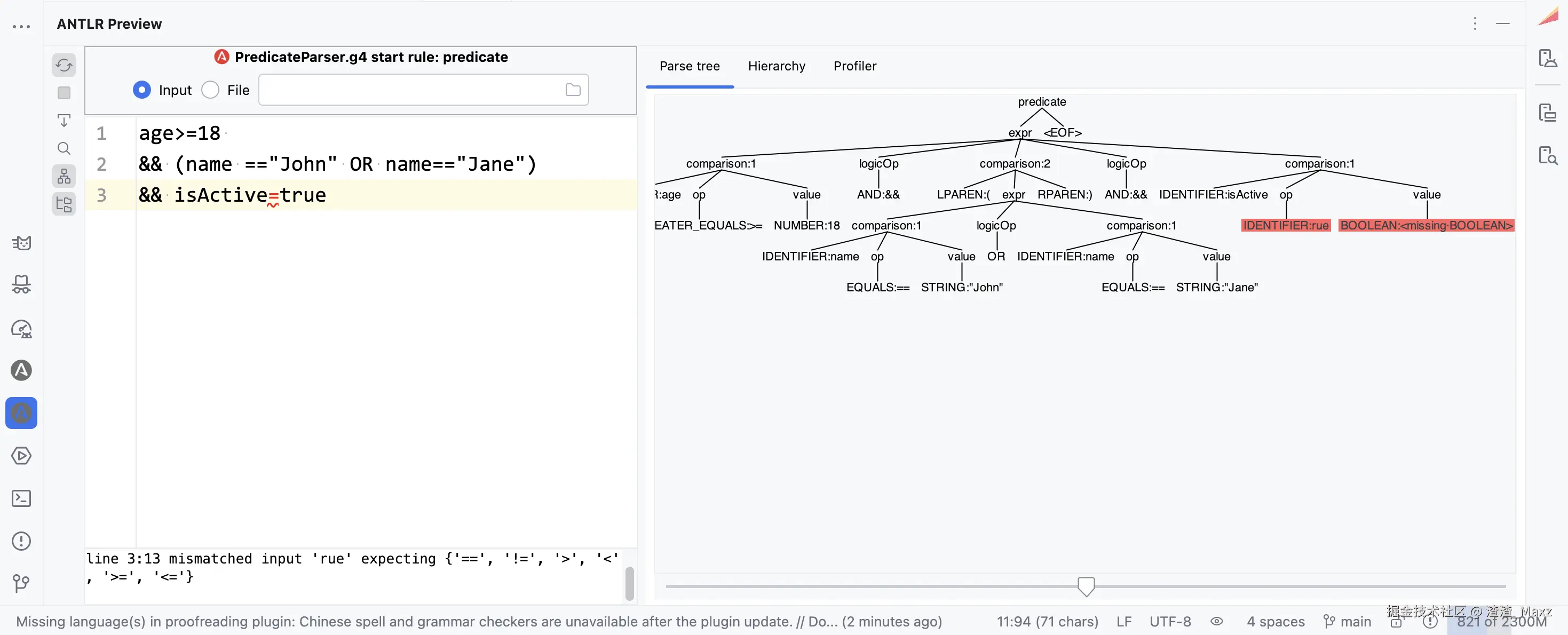This screenshot has width=1568, height=635.
Task: Open the UTF-8 encoding dropdown
Action: pyautogui.click(x=1170, y=622)
